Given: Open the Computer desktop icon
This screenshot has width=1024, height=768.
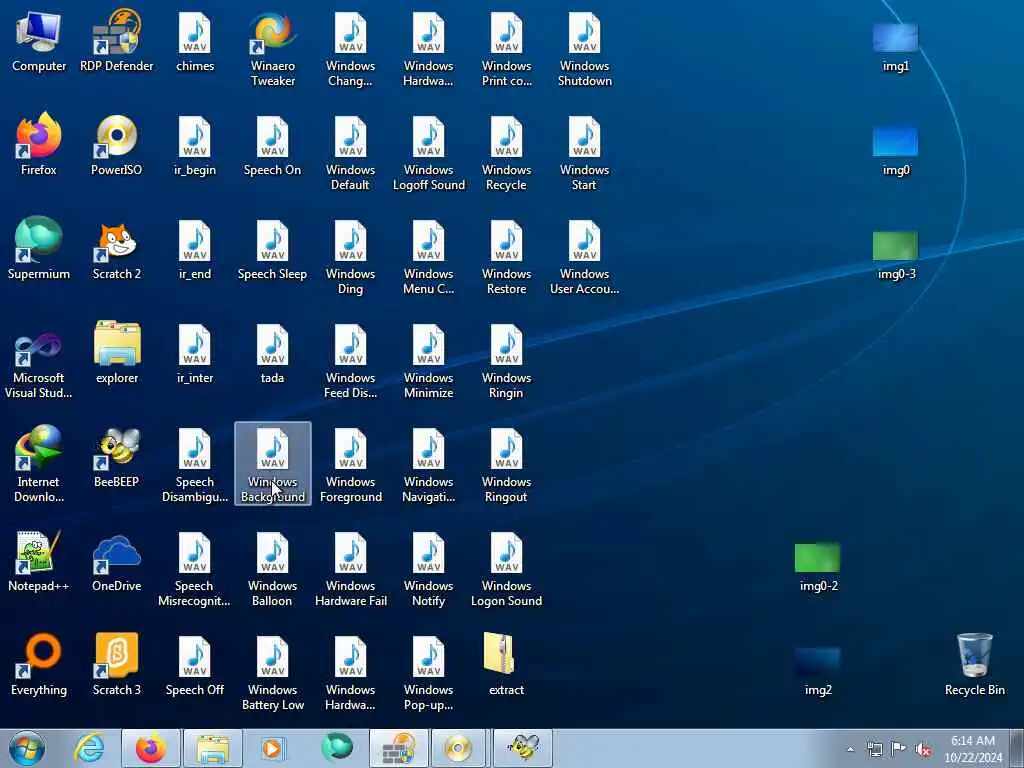Looking at the screenshot, I should 39,42.
